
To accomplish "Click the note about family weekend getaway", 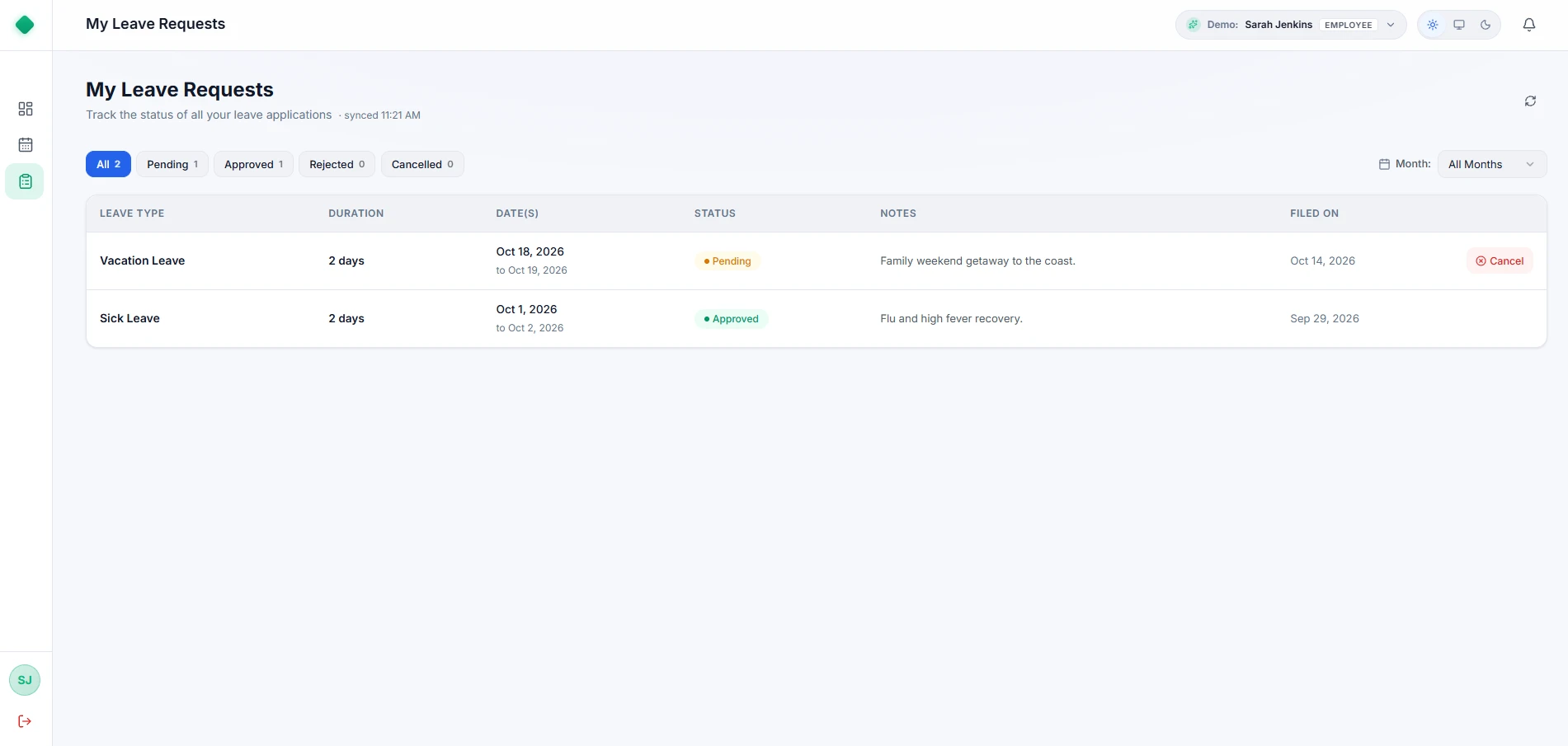I will pos(977,260).
